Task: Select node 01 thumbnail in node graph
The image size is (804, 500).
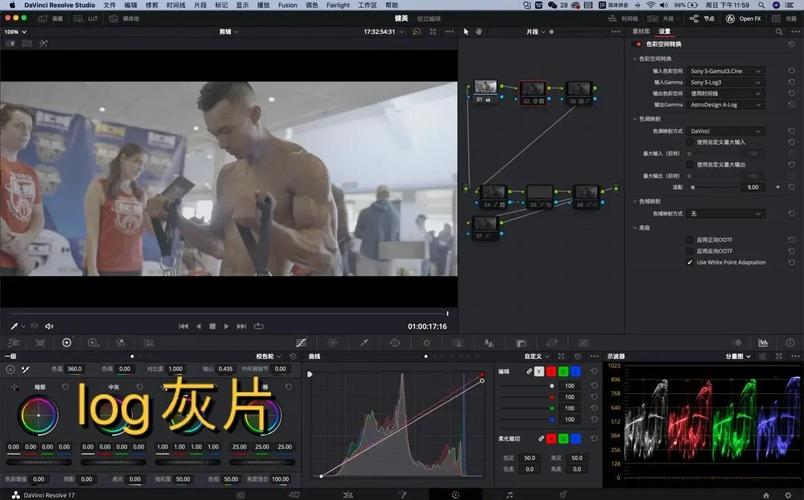Action: [485, 87]
